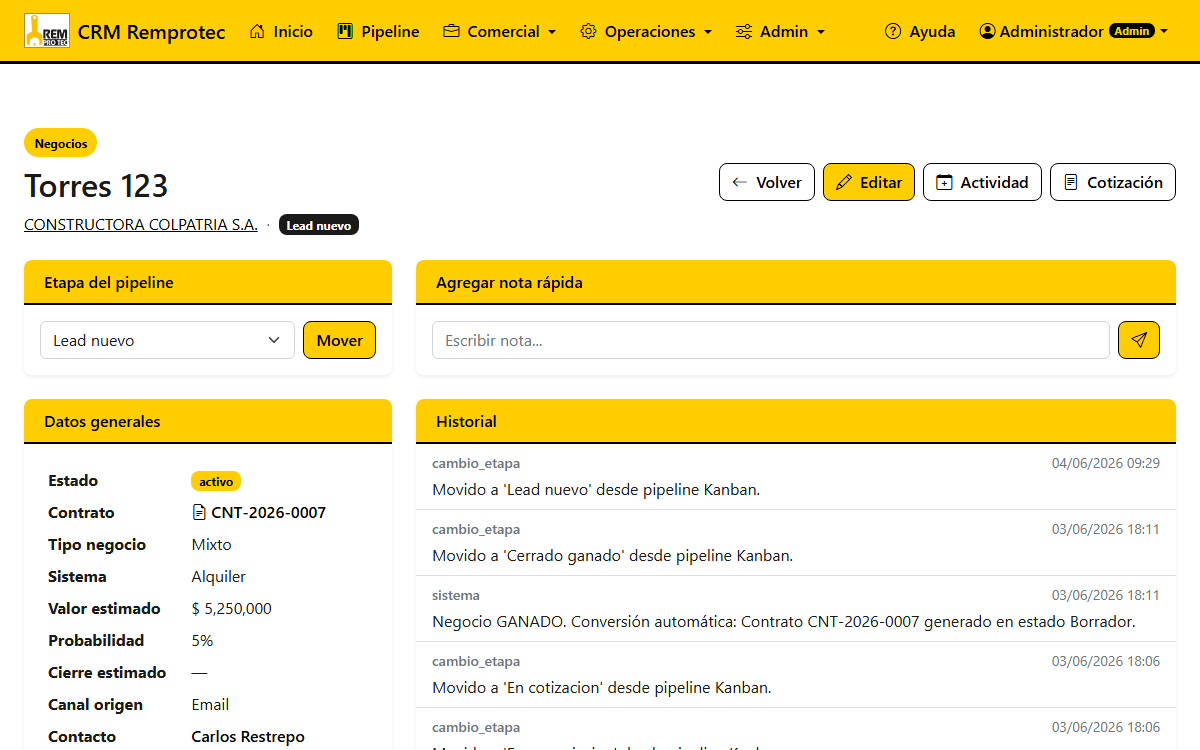Click the Admin role badge
1200x750 pixels.
(1132, 31)
